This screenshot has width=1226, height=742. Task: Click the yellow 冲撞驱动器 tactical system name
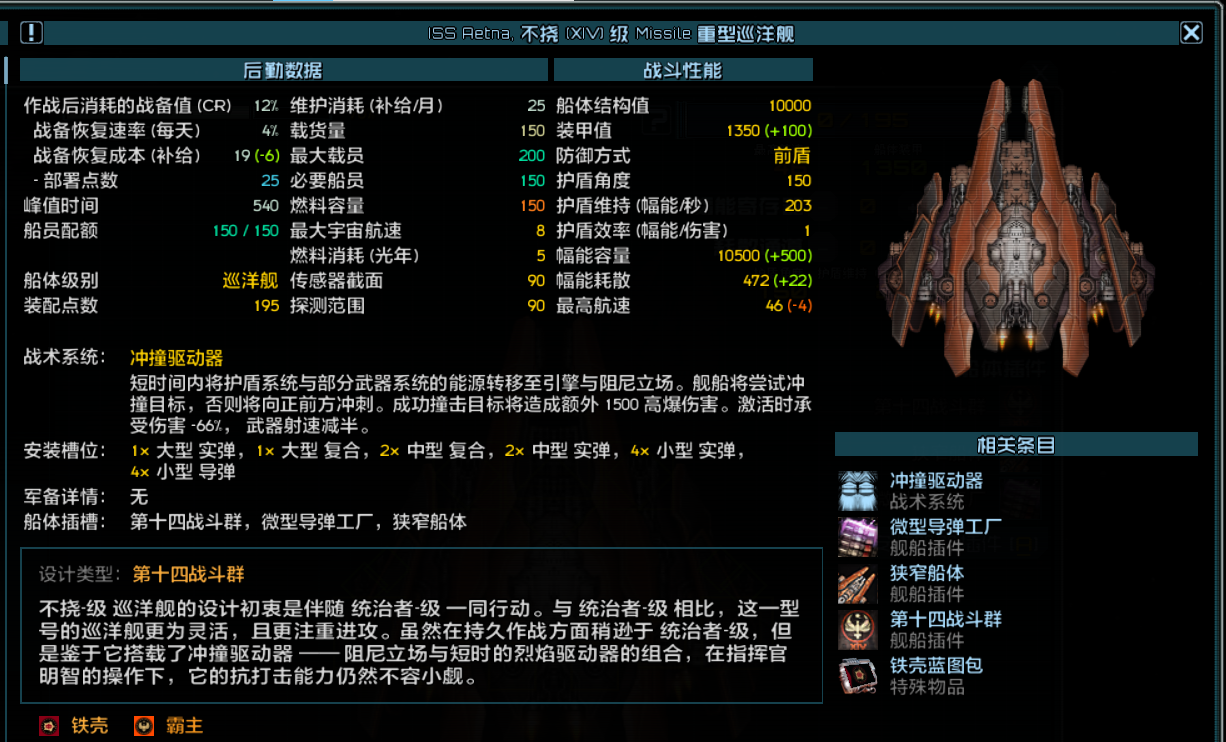tap(176, 358)
